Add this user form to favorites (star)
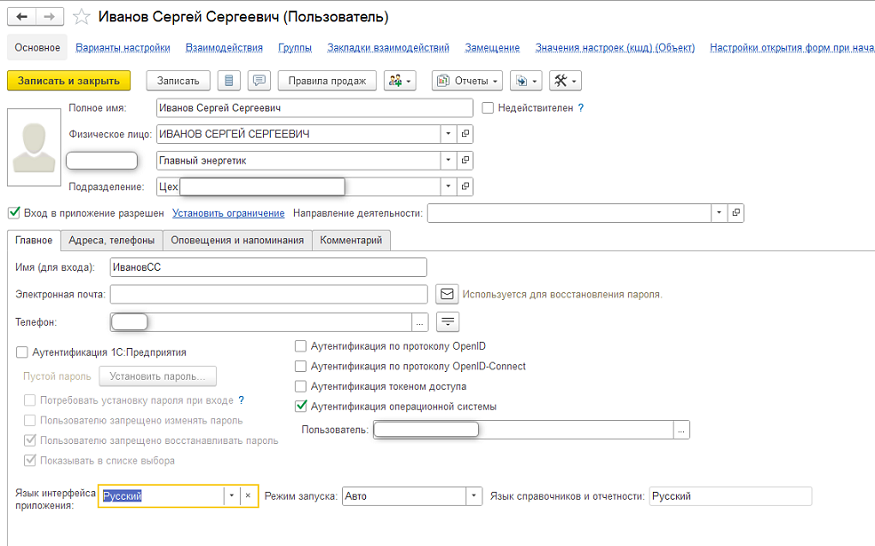 [82, 17]
